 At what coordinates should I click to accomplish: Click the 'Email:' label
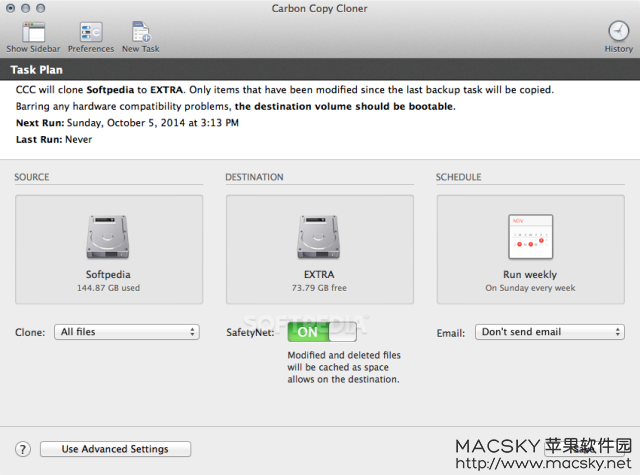(451, 333)
